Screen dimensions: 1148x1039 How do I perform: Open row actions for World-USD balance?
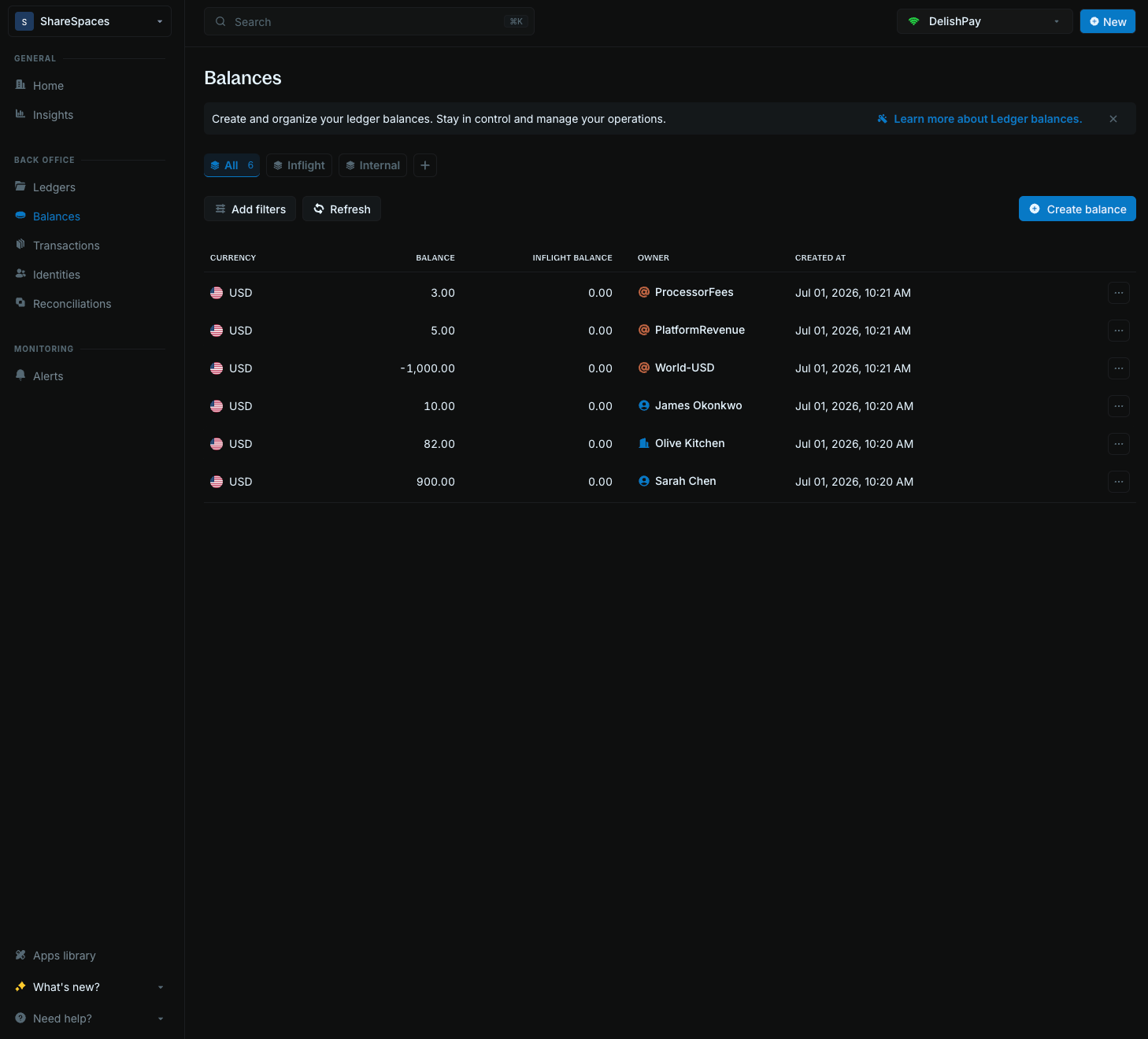[x=1119, y=368]
